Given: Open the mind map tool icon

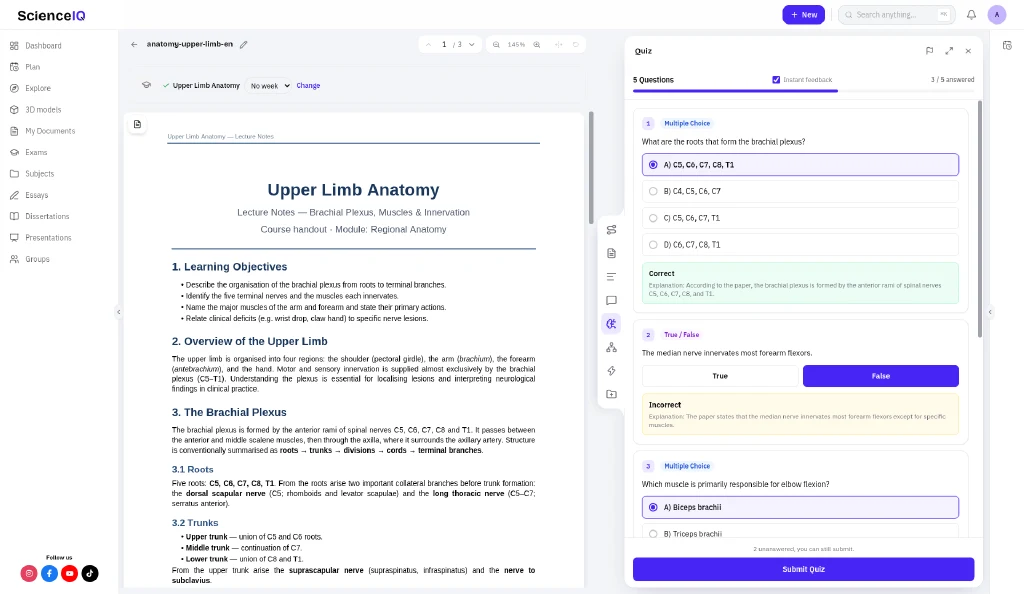Looking at the screenshot, I should pyautogui.click(x=611, y=347).
